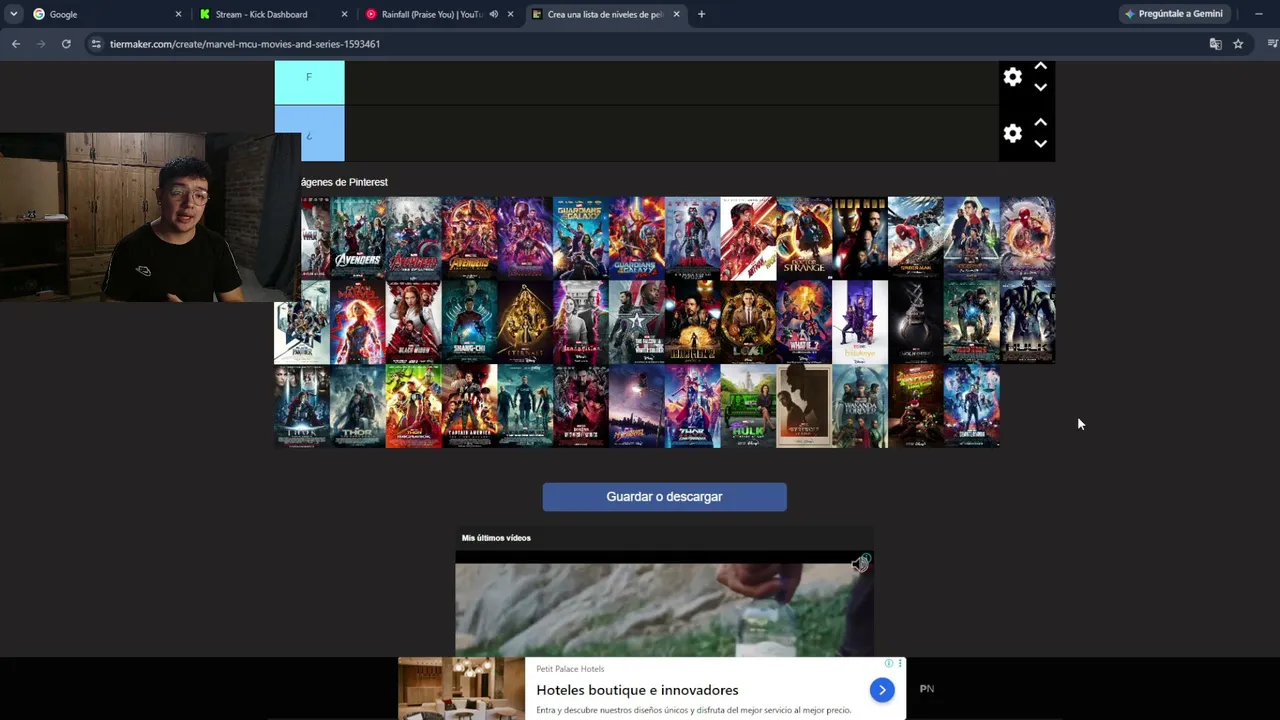
Task: Select the Falcon and the Winter Soldier poster
Action: click(x=637, y=322)
